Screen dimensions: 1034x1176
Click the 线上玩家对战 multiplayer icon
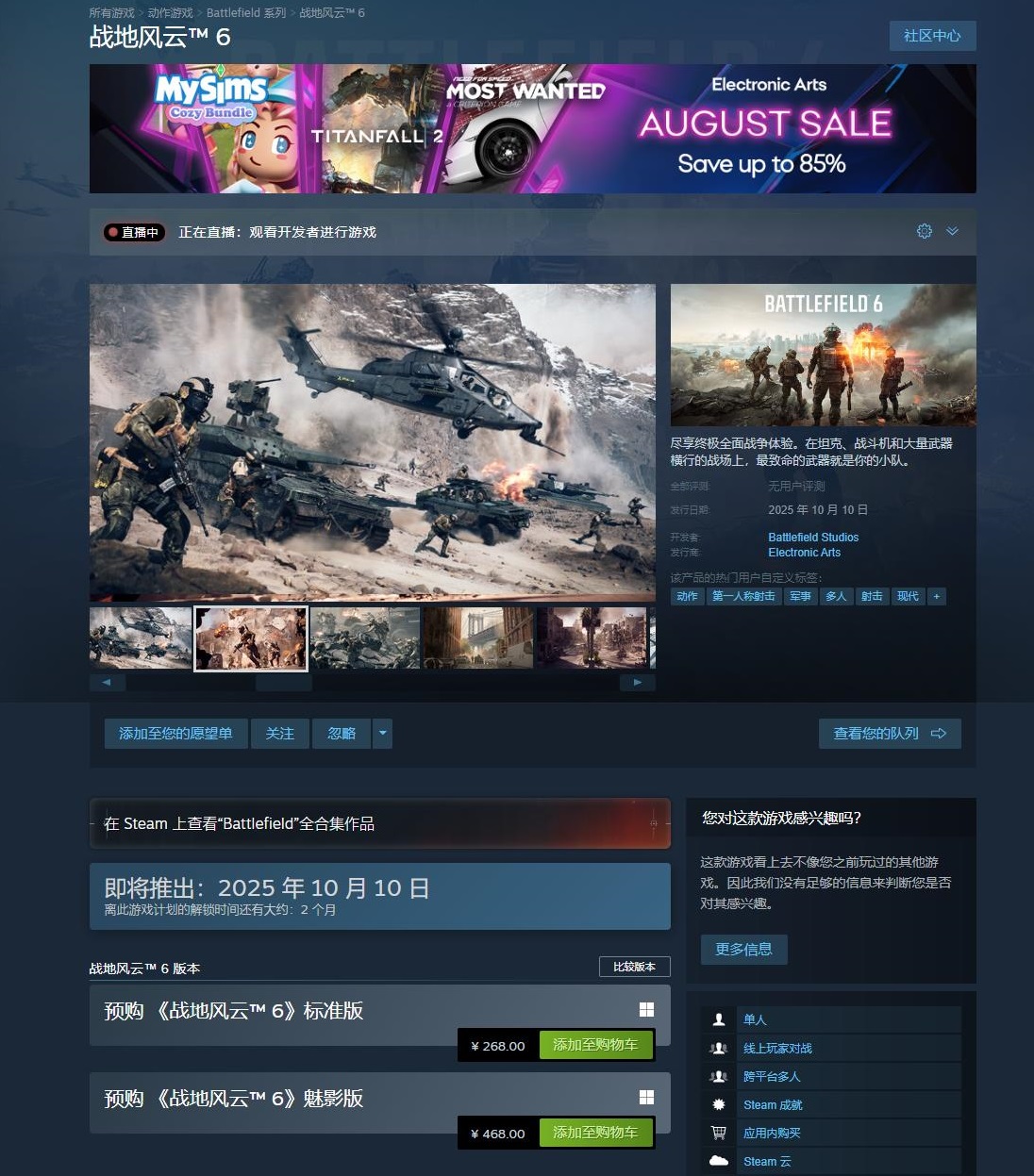(719, 1048)
